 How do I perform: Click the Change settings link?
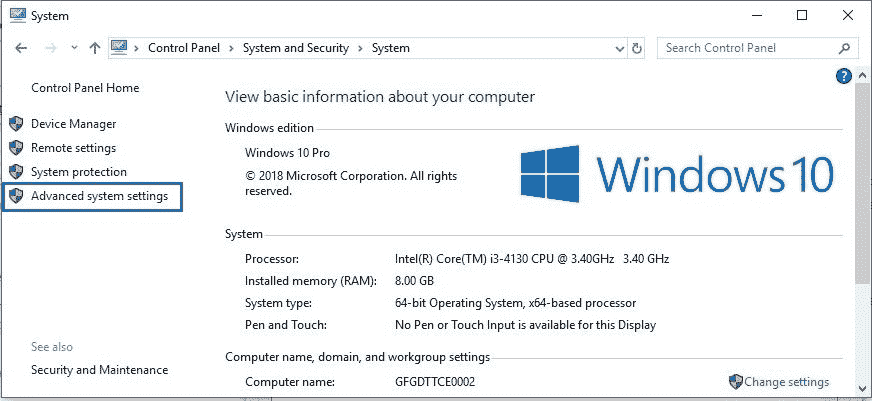click(787, 381)
